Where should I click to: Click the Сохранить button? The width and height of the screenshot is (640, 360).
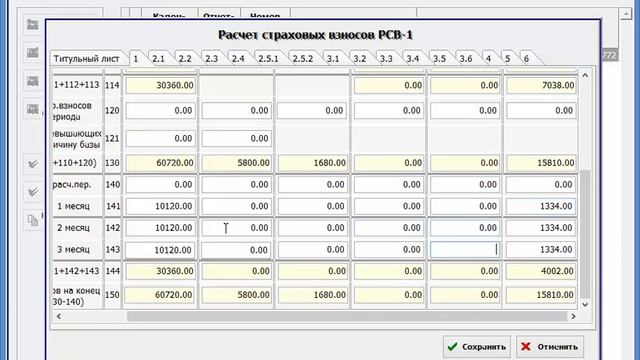click(477, 347)
